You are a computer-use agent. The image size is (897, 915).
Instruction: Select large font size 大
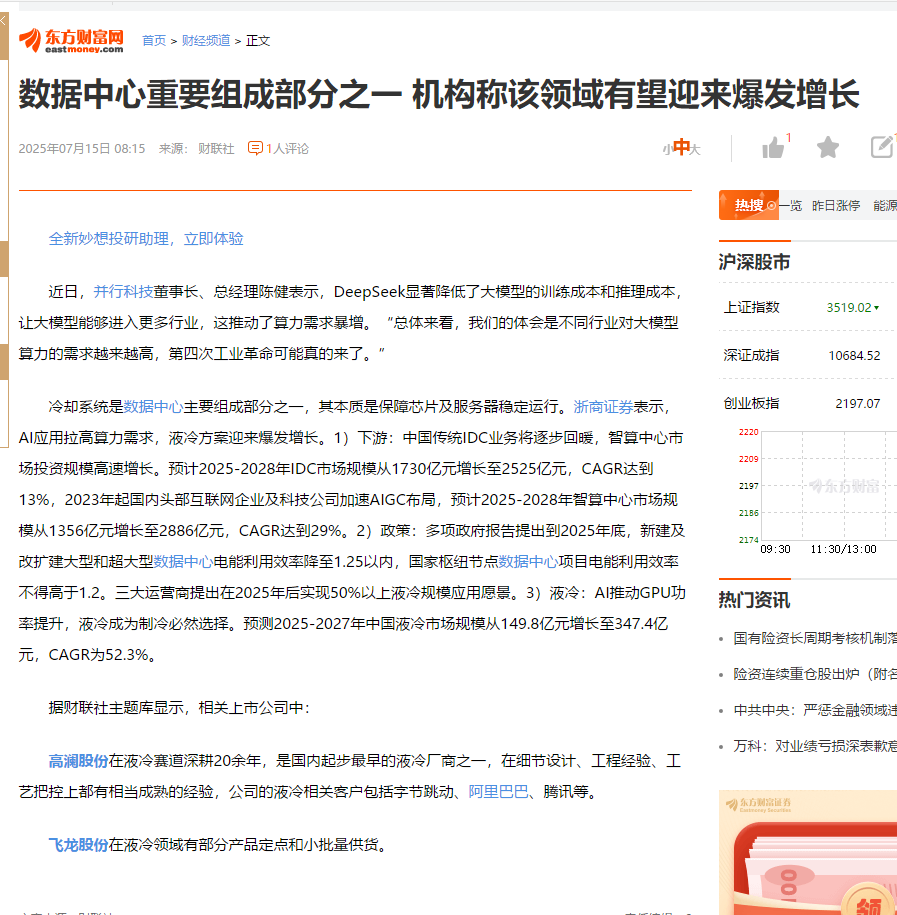click(x=694, y=150)
